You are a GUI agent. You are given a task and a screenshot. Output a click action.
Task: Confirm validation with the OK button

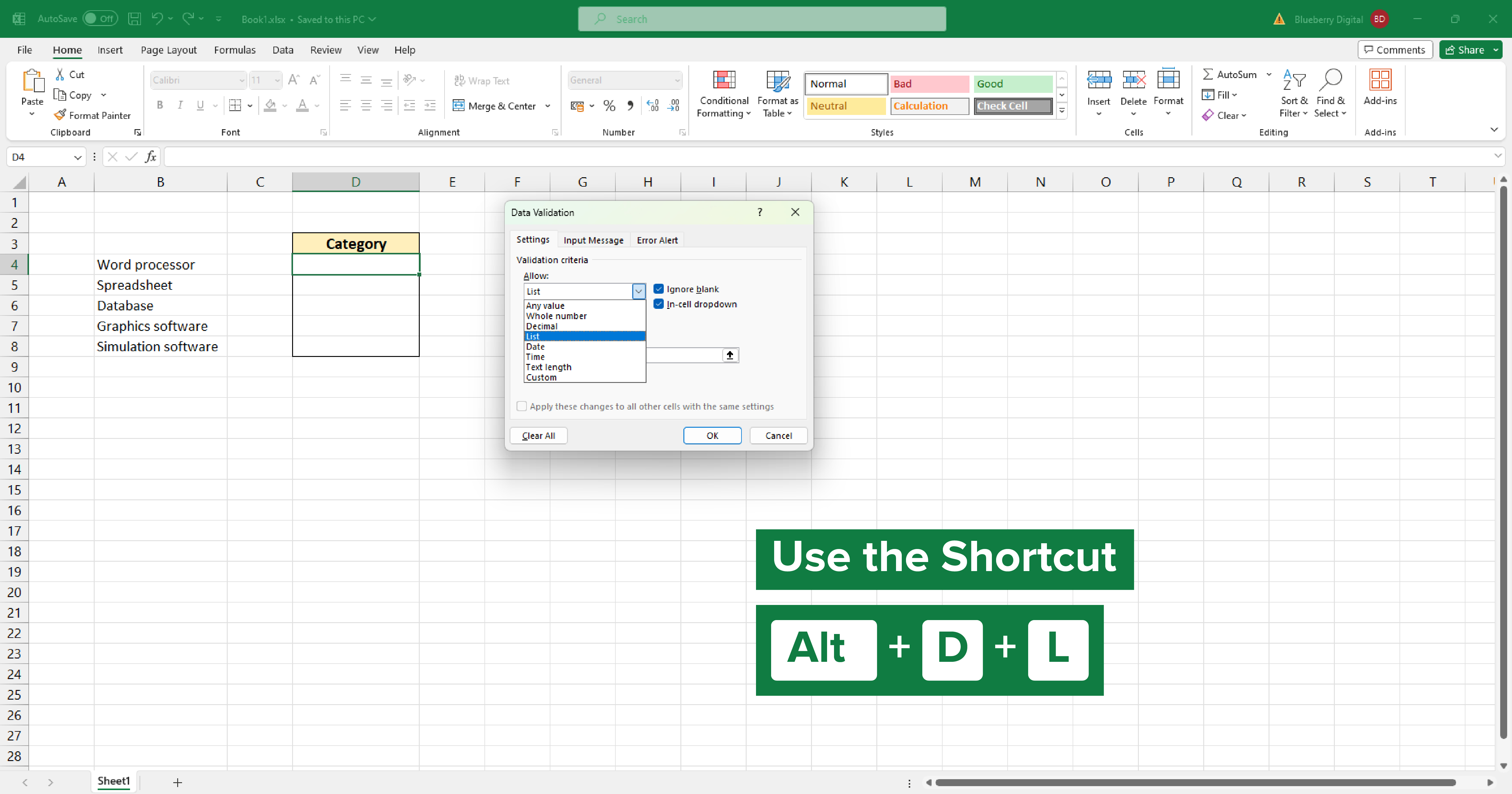coord(712,435)
